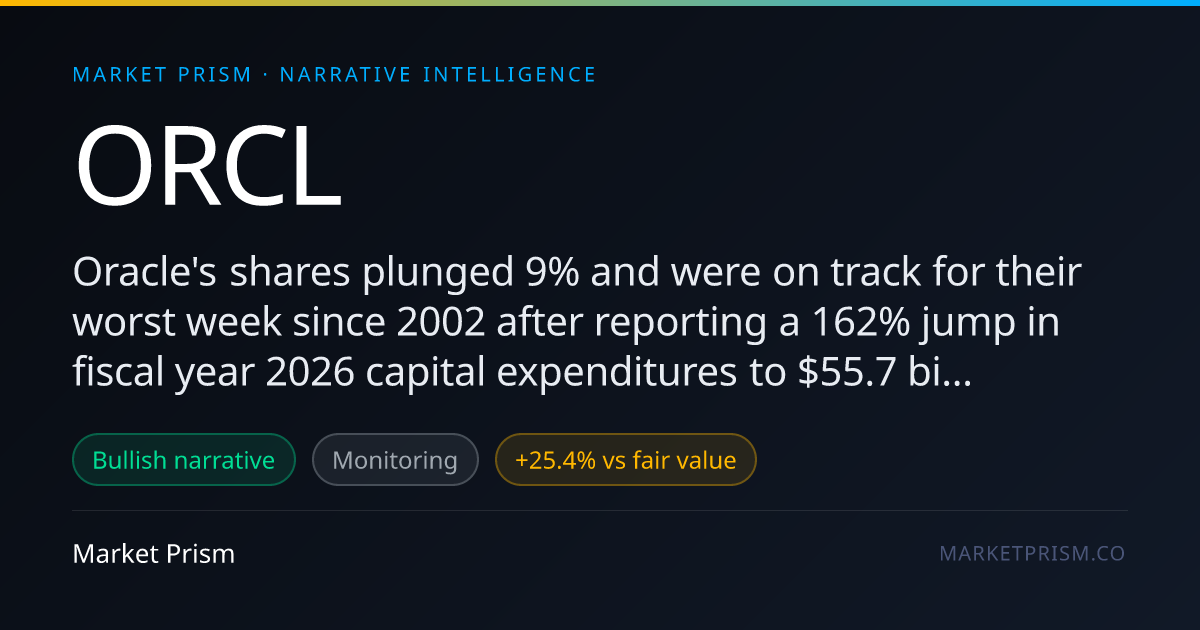Click the Market Prism footer label
The image size is (1200, 630).
pyautogui.click(x=154, y=553)
